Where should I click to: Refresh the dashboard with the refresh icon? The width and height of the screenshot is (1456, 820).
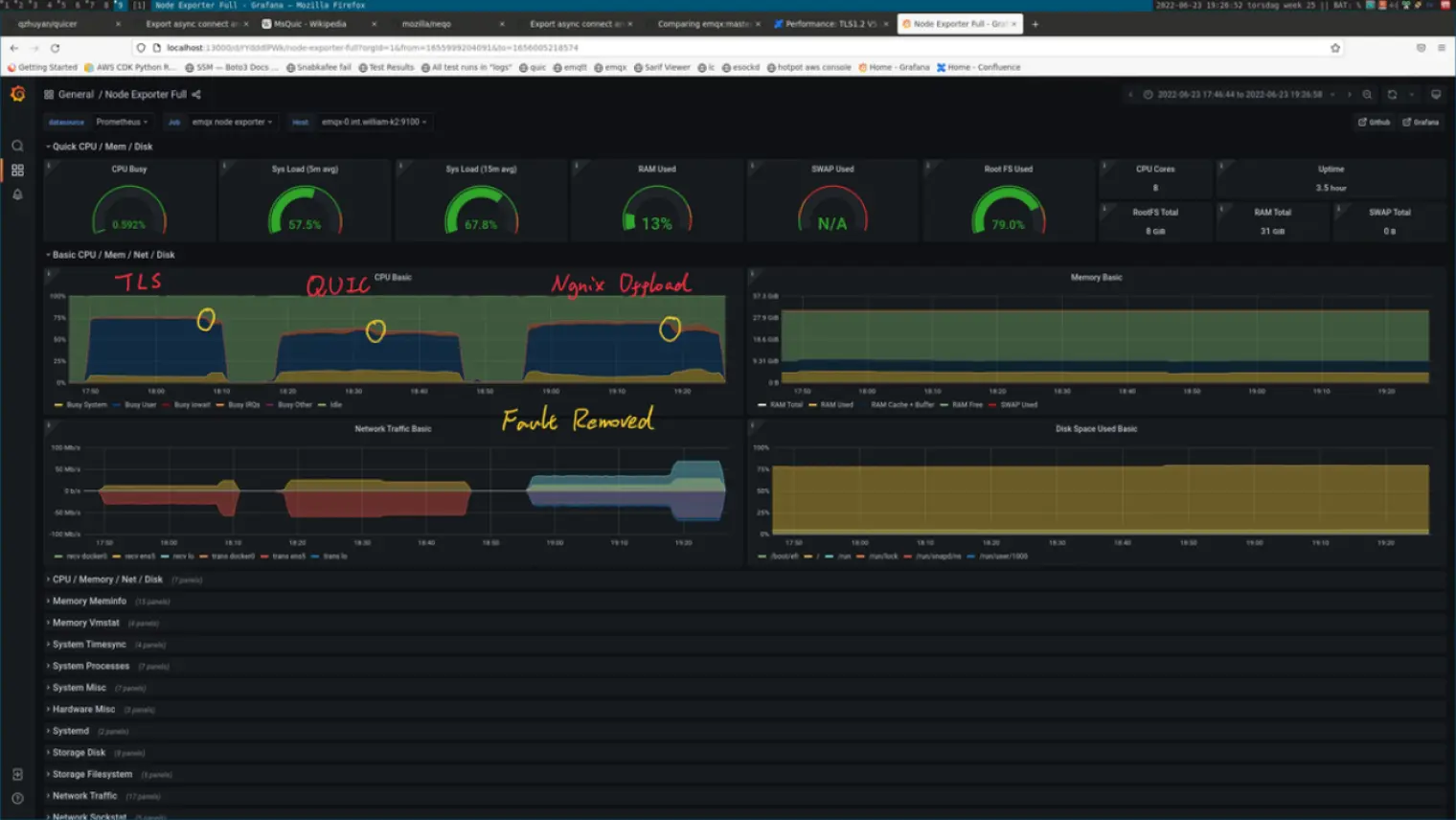(1391, 95)
